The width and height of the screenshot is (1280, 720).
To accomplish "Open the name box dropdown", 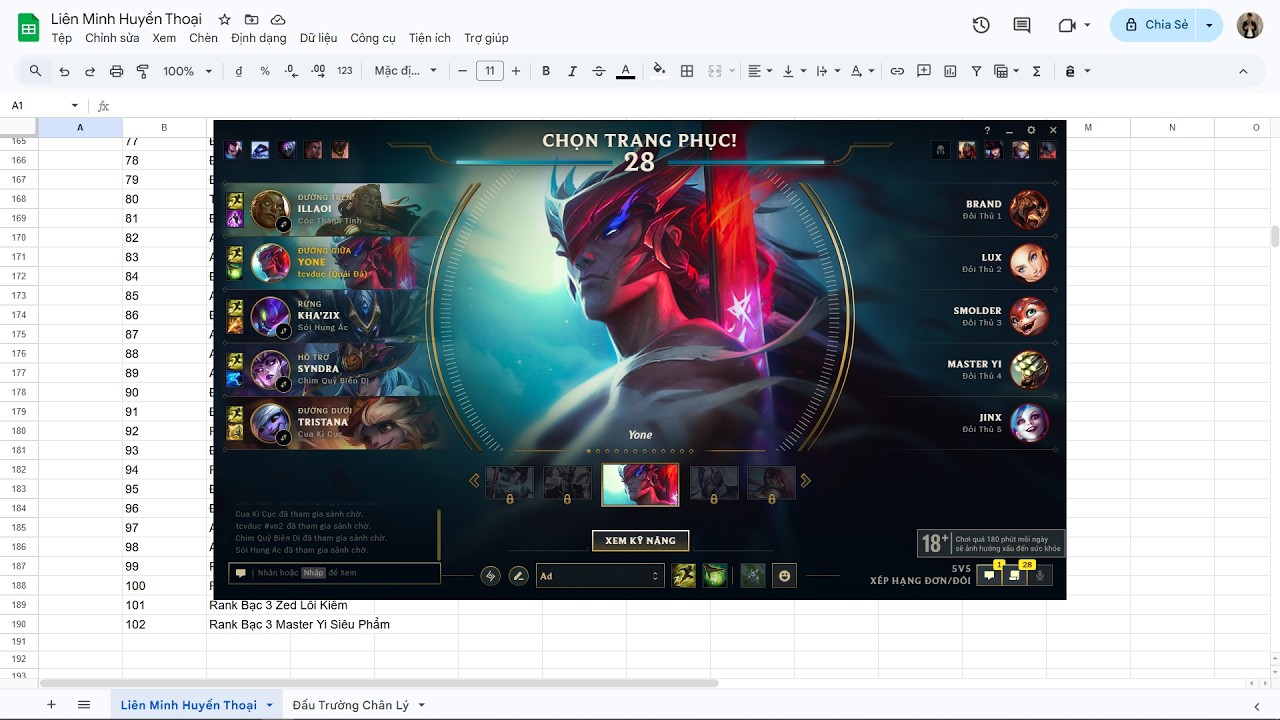I will coord(74,105).
